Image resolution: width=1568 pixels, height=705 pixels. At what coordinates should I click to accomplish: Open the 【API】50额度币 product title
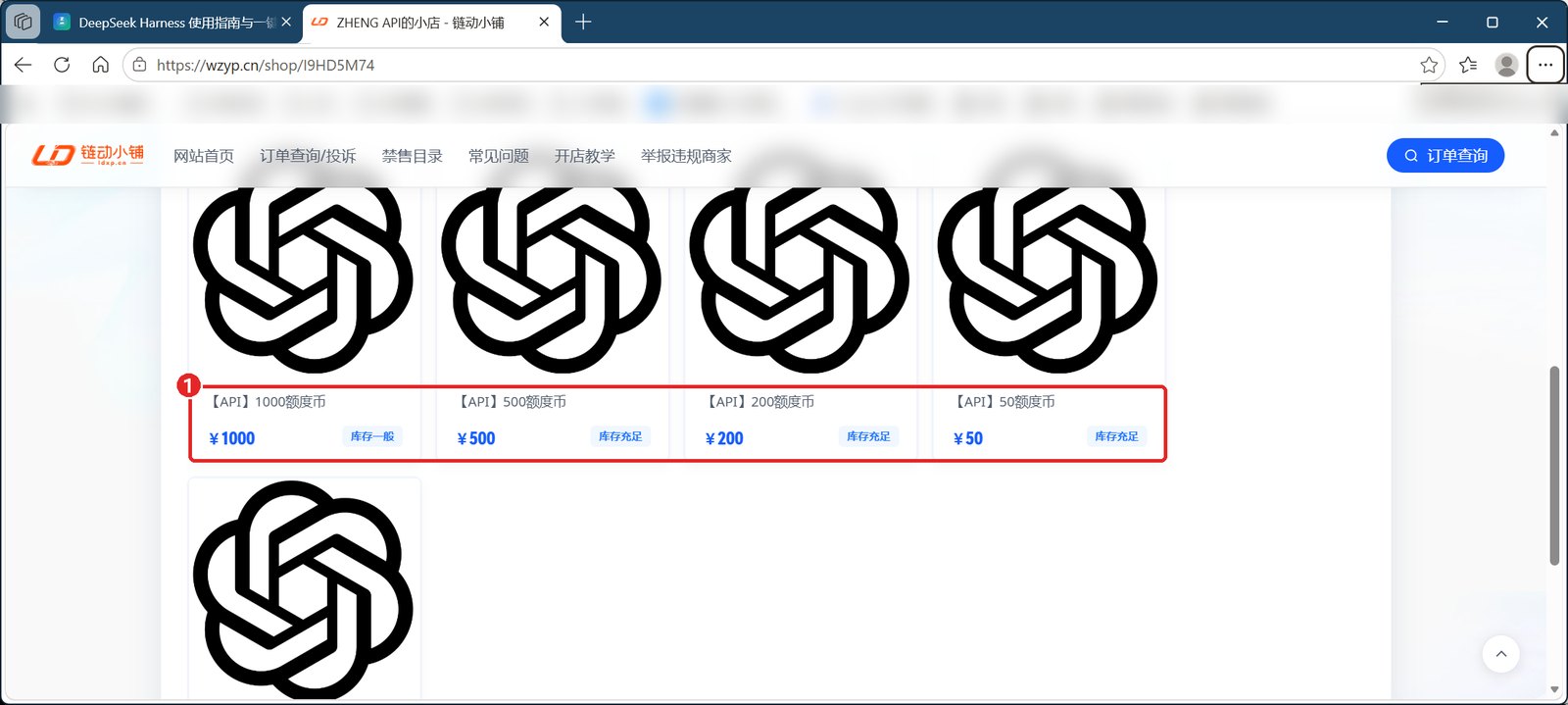click(1006, 402)
